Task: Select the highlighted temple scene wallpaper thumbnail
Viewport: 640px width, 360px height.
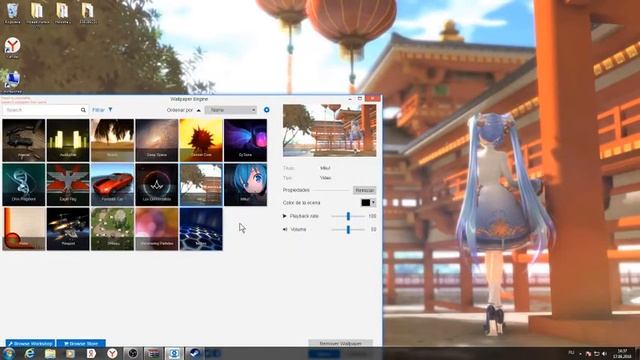Action: (201, 184)
